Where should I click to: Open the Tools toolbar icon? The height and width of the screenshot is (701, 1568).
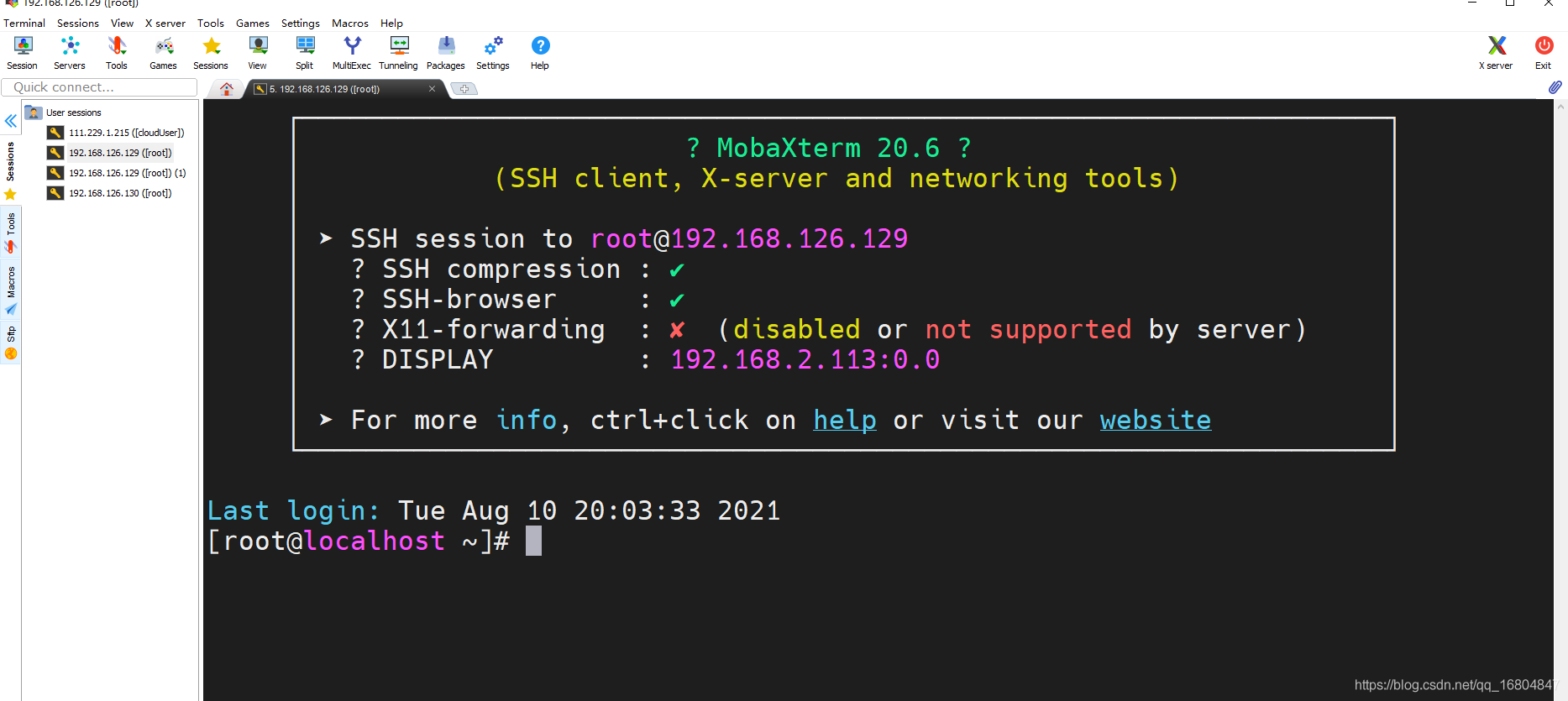click(x=117, y=53)
